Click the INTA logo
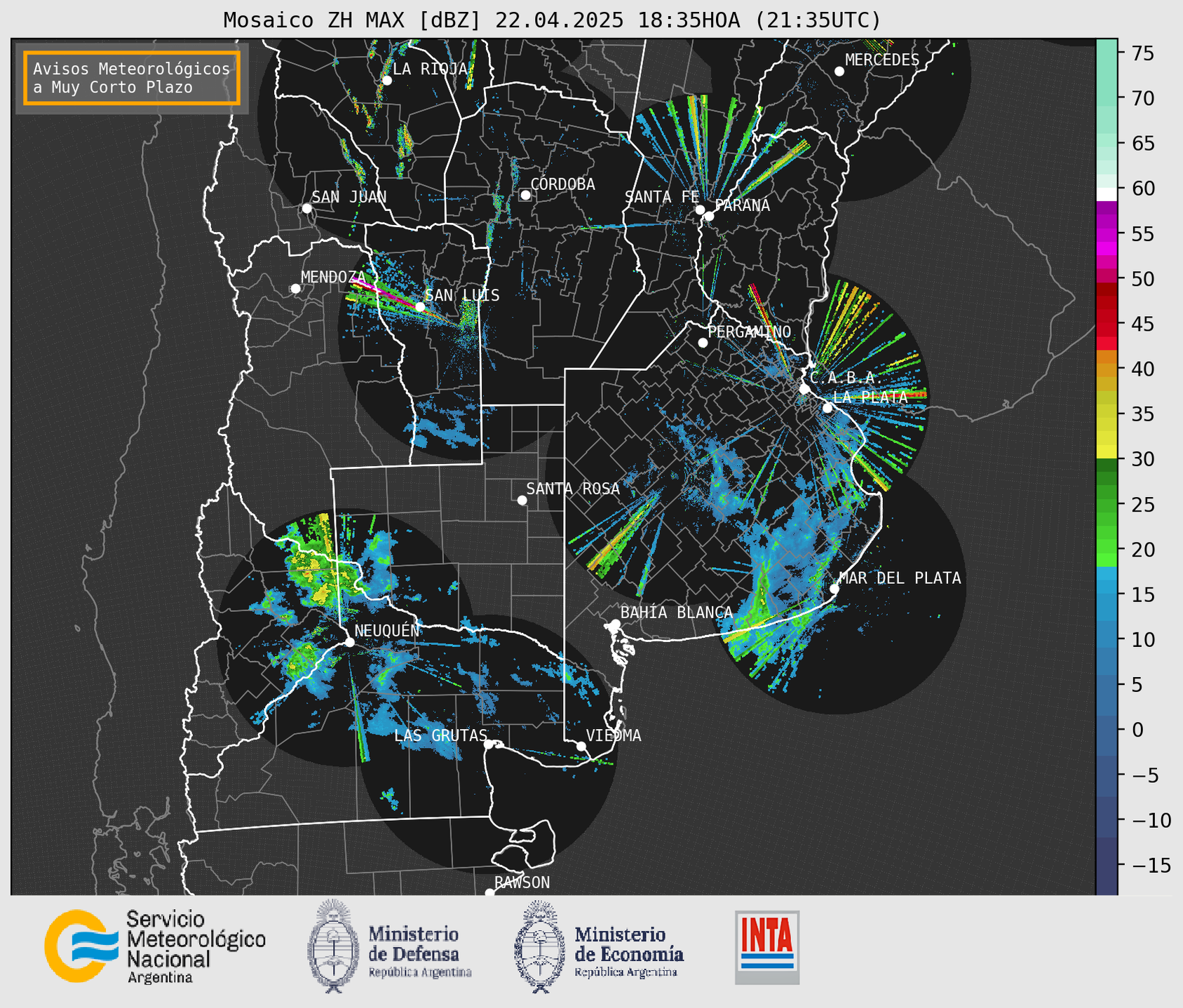The image size is (1183, 1008). pyautogui.click(x=767, y=947)
